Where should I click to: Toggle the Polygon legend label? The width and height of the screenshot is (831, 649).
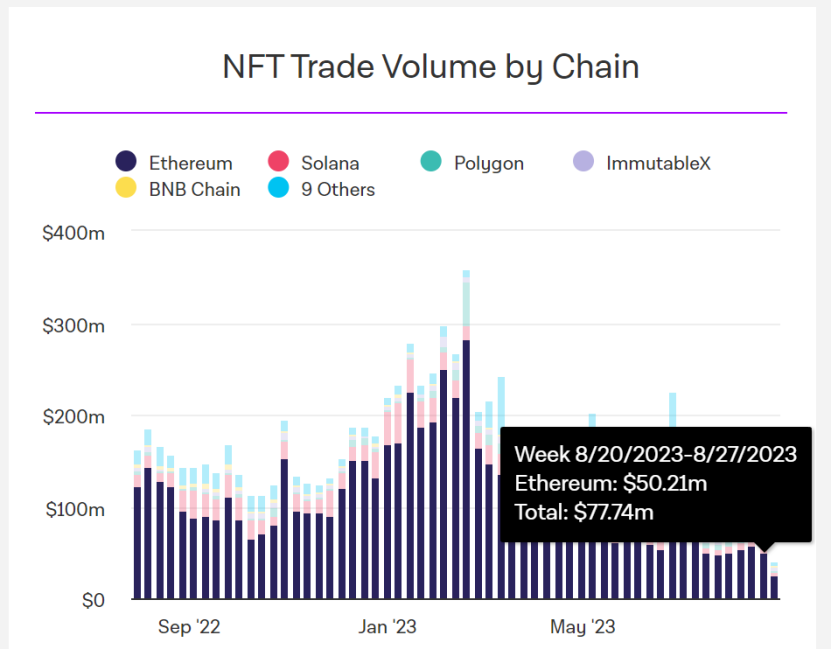(488, 163)
